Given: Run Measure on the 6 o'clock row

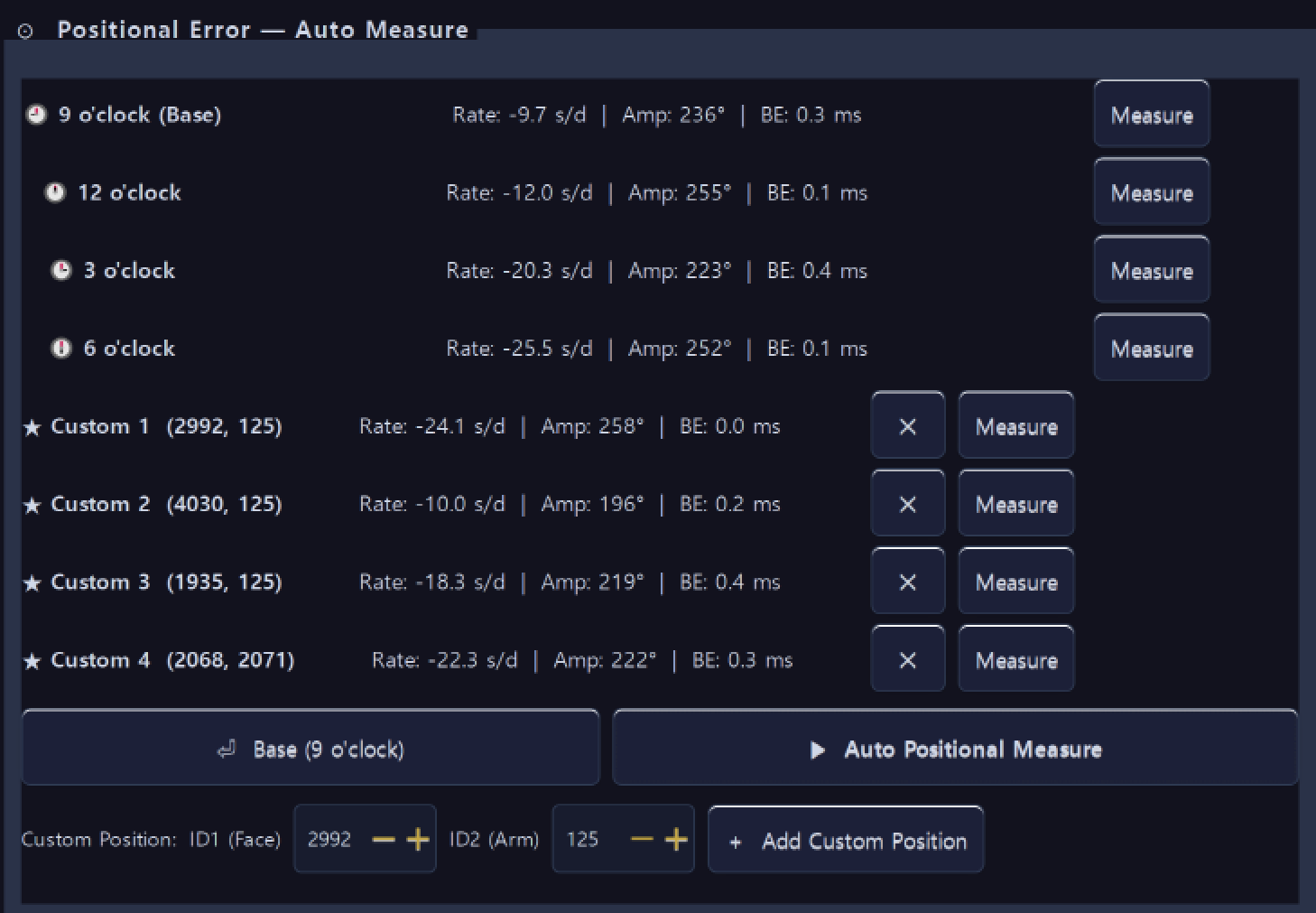Looking at the screenshot, I should pos(1151,349).
